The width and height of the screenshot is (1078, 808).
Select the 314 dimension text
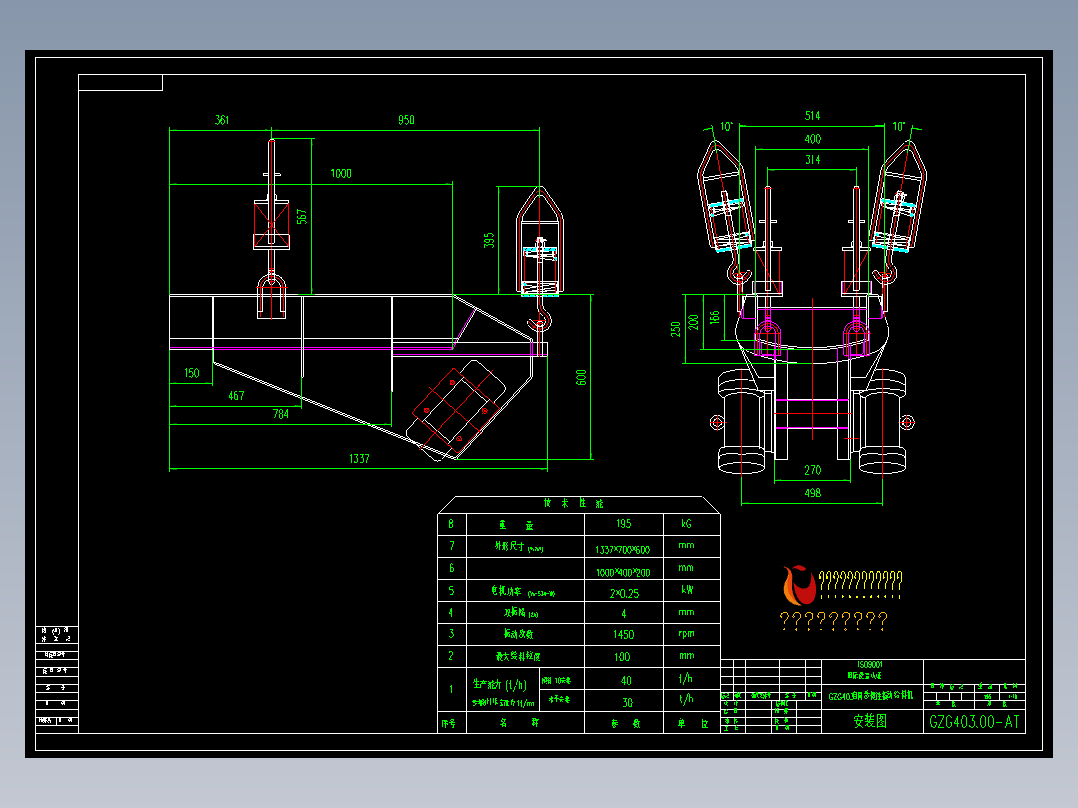(813, 160)
